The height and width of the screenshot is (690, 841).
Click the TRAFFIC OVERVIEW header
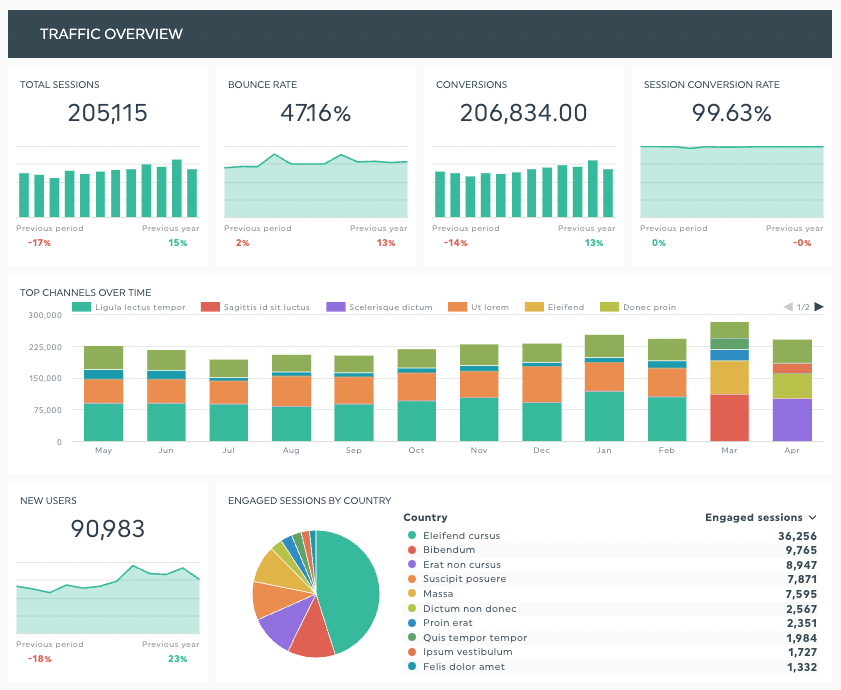[110, 33]
